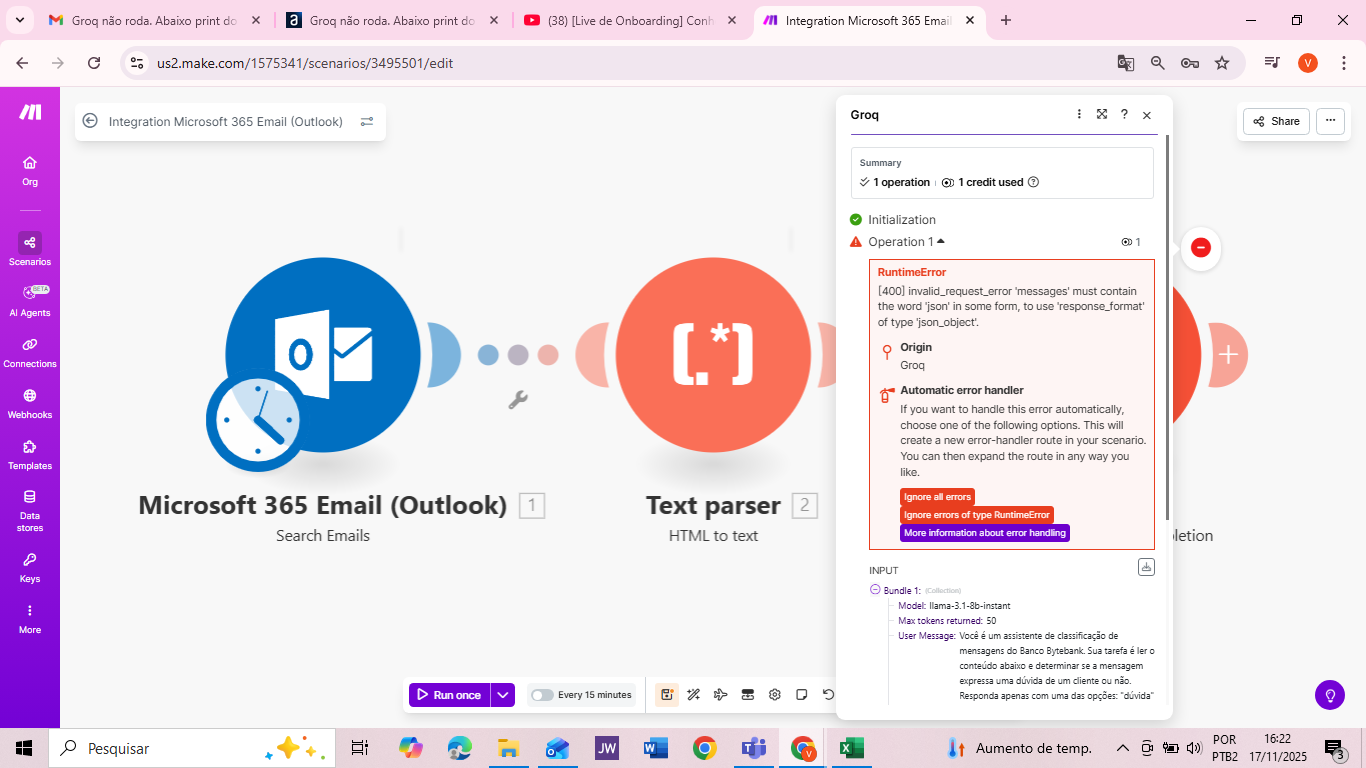1366x768 pixels.
Task: Open the Windows Start menu
Action: pyautogui.click(x=24, y=748)
